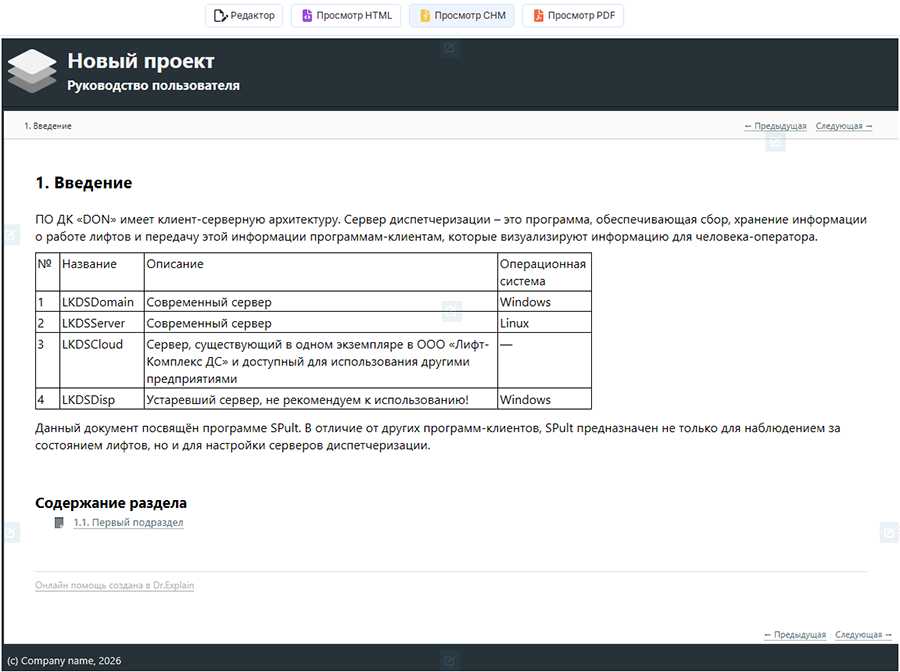Image resolution: width=900 pixels, height=672 pixels.
Task: Click the Содержание раздела heading
Action: click(x=111, y=503)
